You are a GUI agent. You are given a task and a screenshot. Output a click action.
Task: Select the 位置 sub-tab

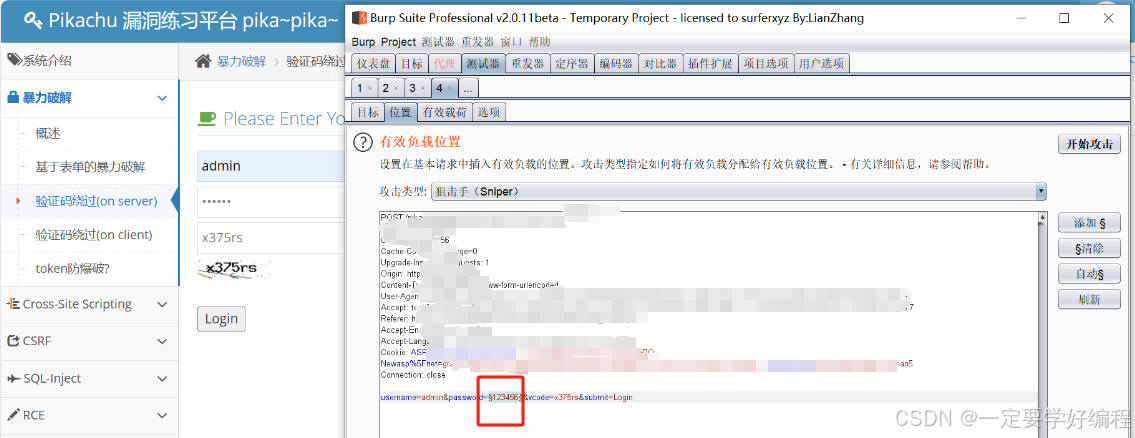click(x=400, y=112)
